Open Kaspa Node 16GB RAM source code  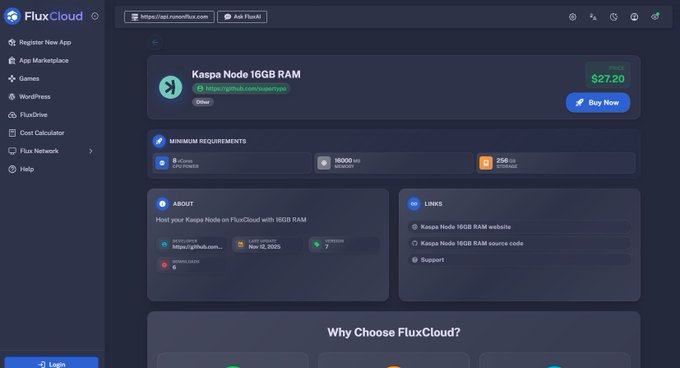[519, 243]
